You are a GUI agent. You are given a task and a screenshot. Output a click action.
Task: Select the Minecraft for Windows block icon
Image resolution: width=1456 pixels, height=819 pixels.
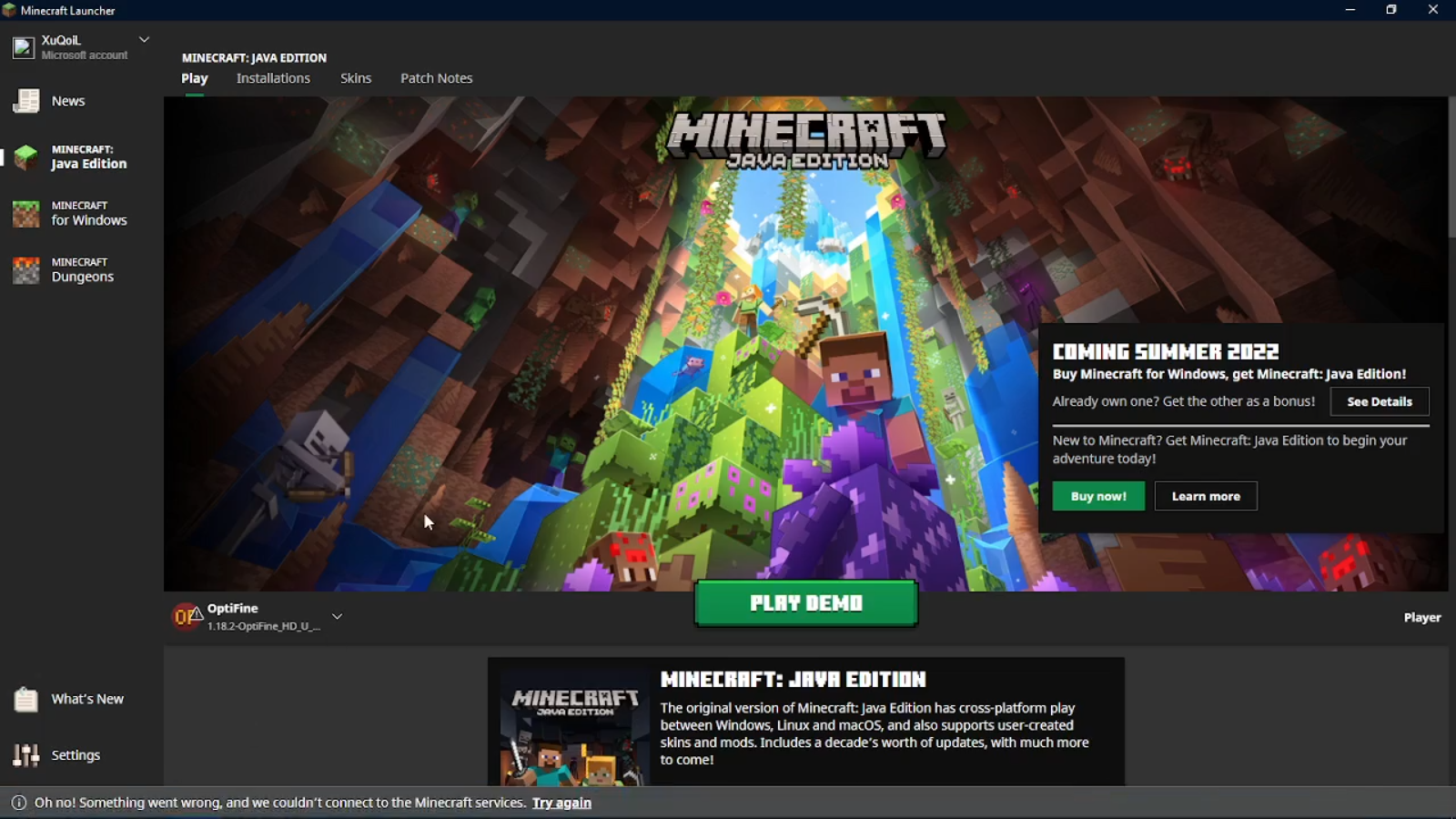26,214
